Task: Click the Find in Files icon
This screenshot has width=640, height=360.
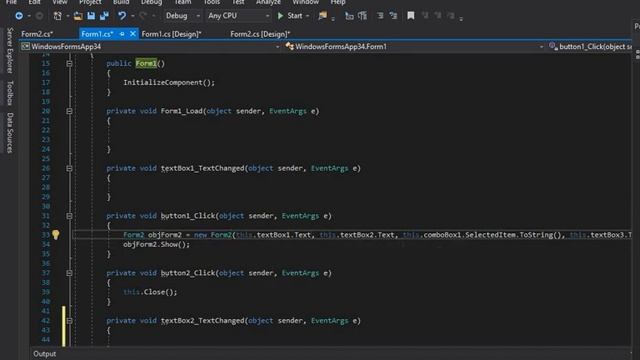Action: point(322,16)
